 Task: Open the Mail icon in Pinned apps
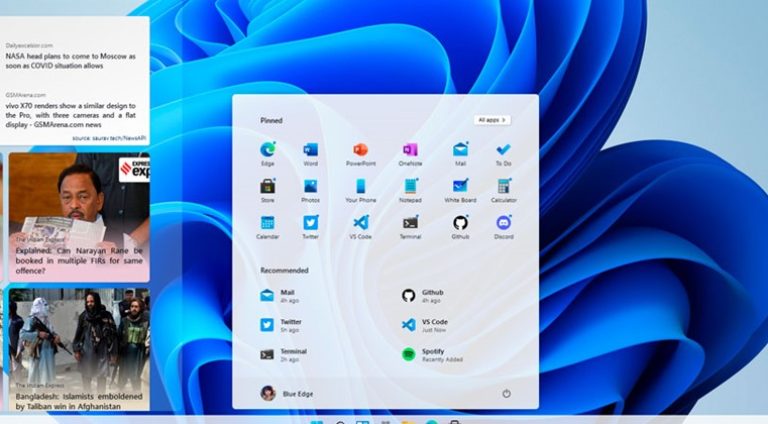click(x=460, y=154)
